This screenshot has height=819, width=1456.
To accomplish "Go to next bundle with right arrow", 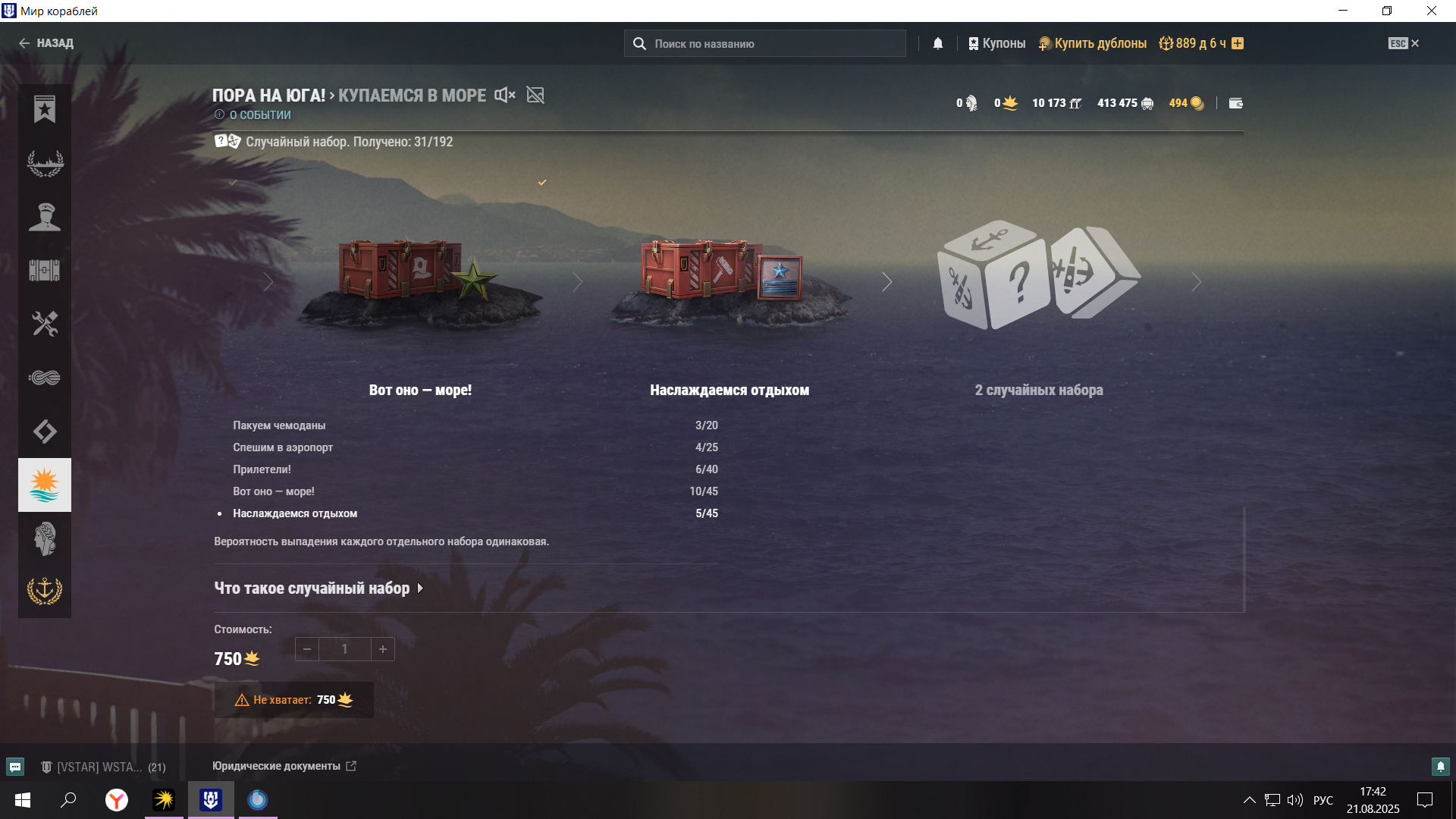I will tap(1196, 282).
